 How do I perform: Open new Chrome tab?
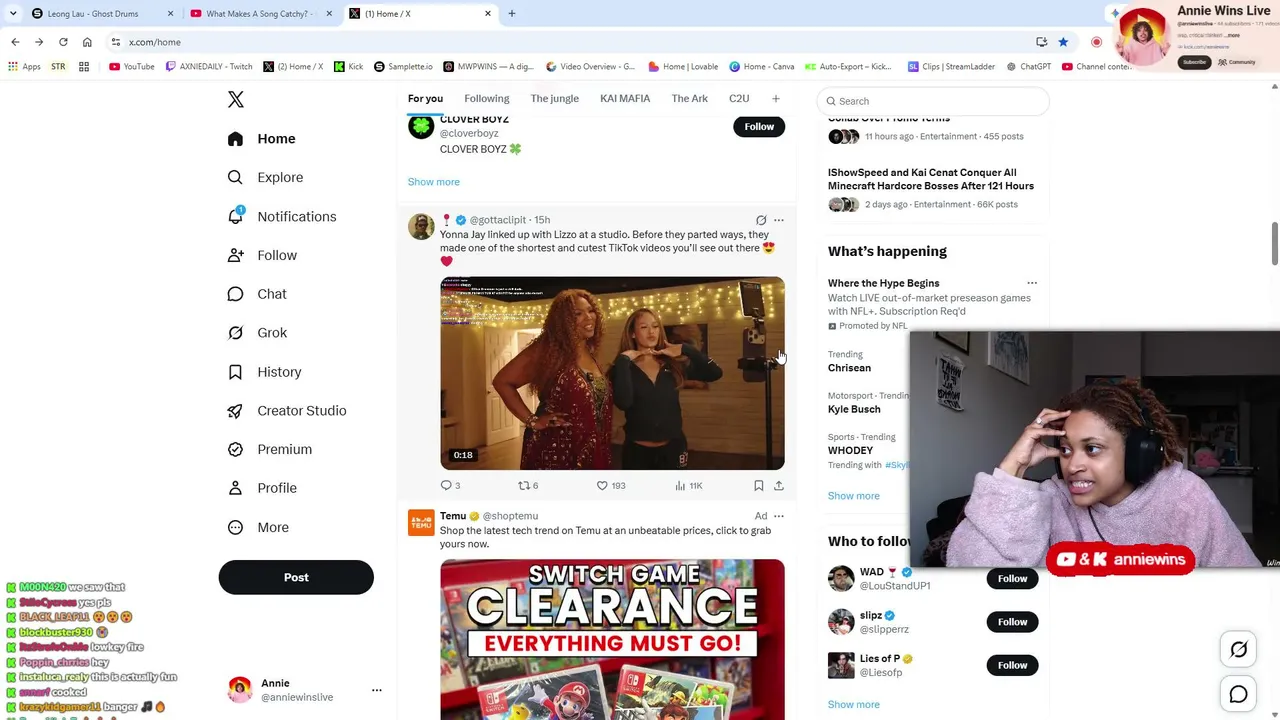coord(512,14)
